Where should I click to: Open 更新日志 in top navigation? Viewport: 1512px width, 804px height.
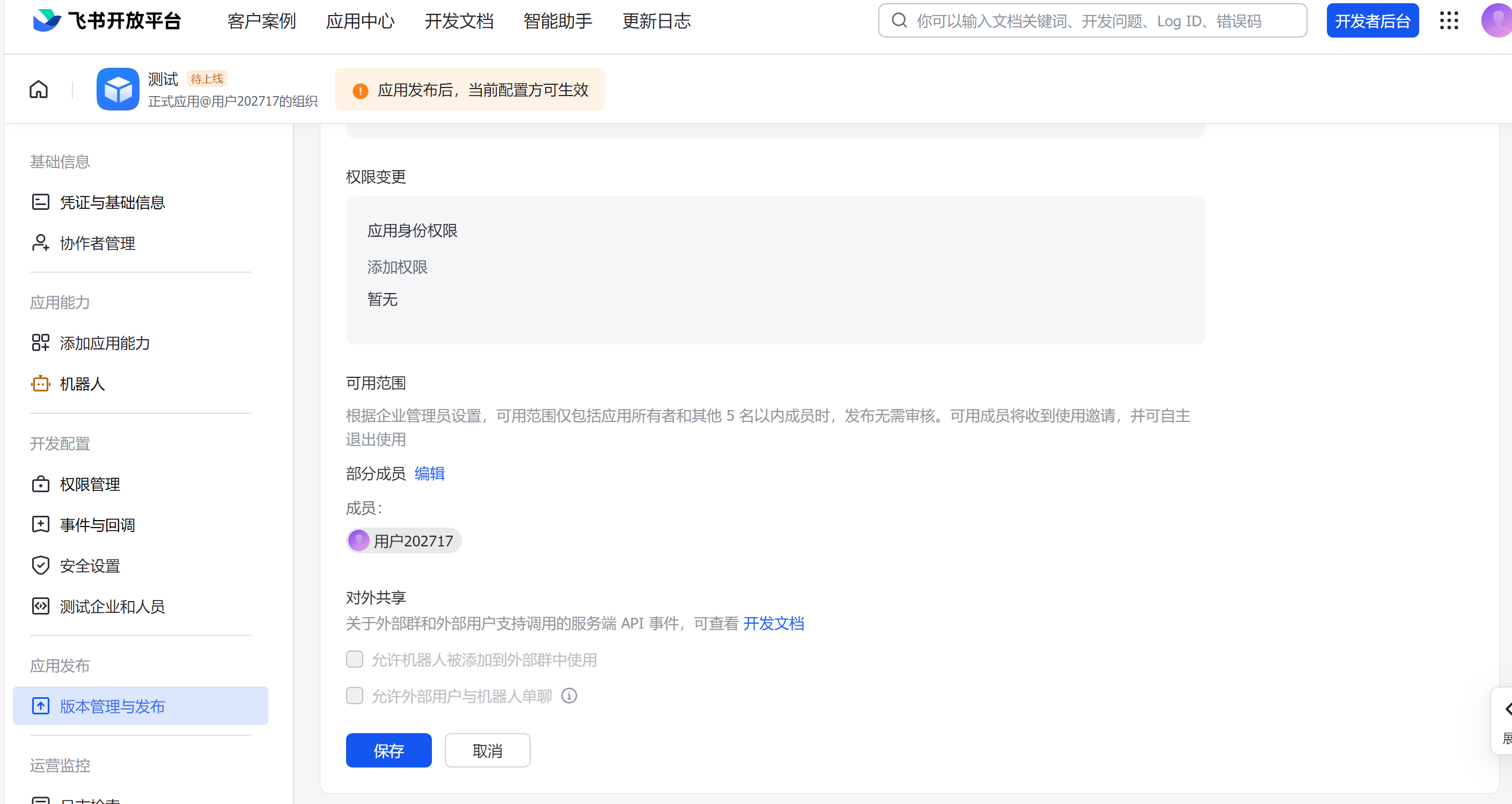656,21
